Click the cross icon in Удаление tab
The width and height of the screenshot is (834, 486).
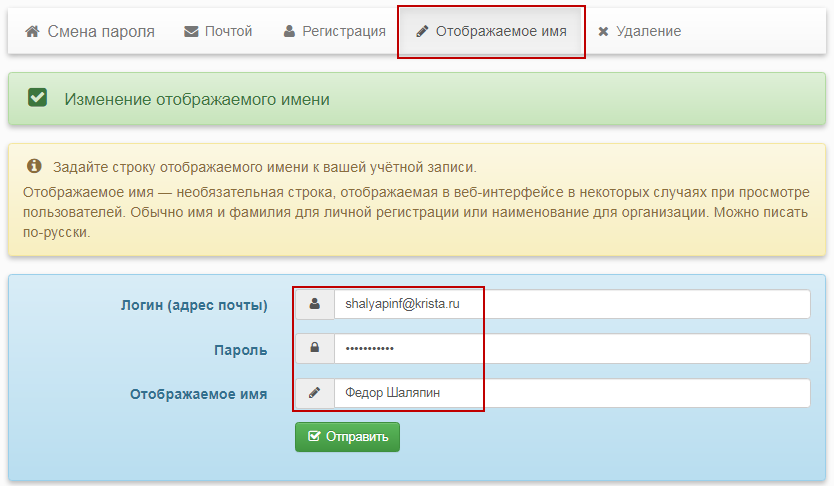pyautogui.click(x=603, y=32)
